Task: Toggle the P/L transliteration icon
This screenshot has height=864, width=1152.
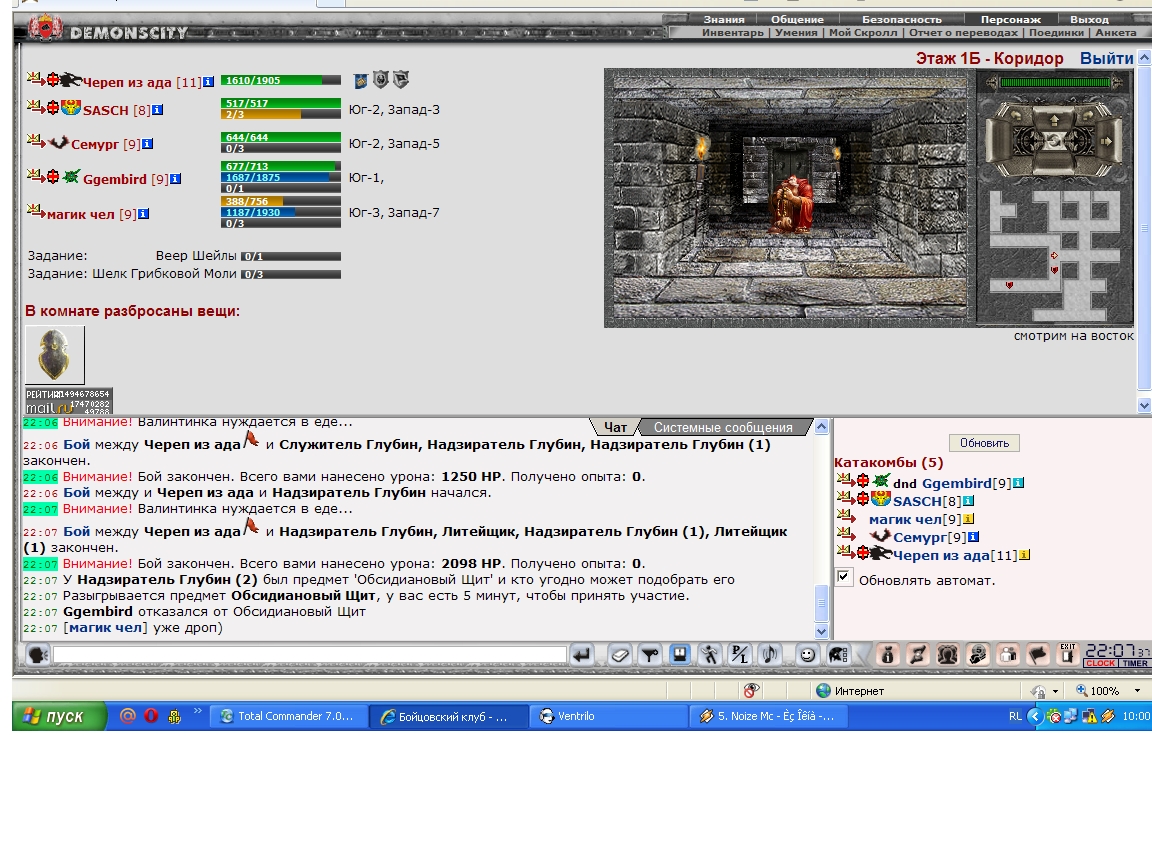Action: tap(740, 654)
